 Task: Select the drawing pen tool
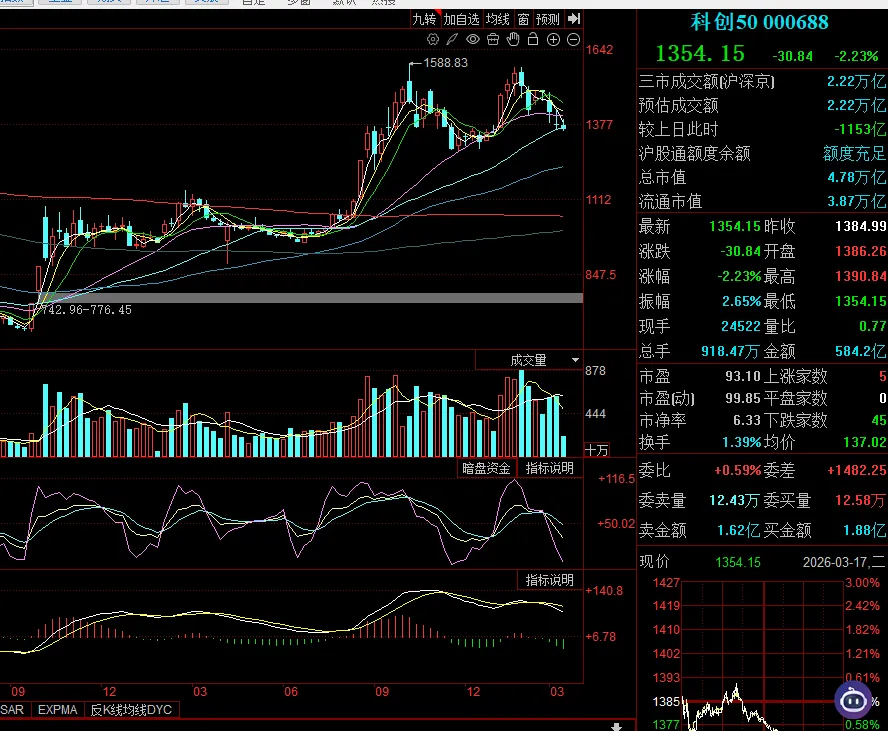point(452,39)
